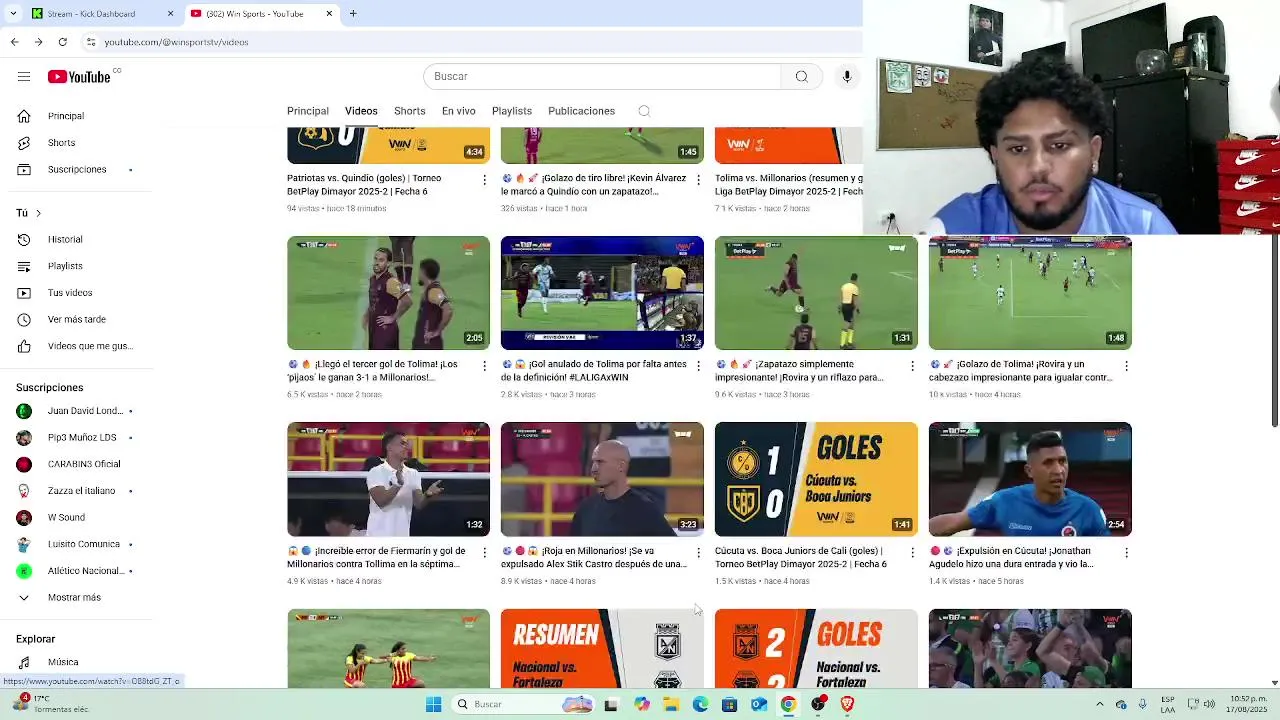Go forward in browser
Screen dimensions: 1280x720
pyautogui.click(x=38, y=42)
